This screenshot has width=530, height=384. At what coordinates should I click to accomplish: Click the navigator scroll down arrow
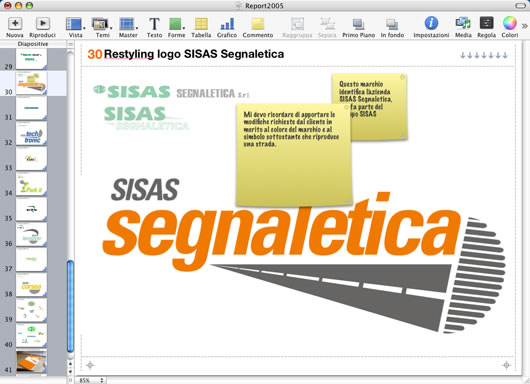point(70,371)
